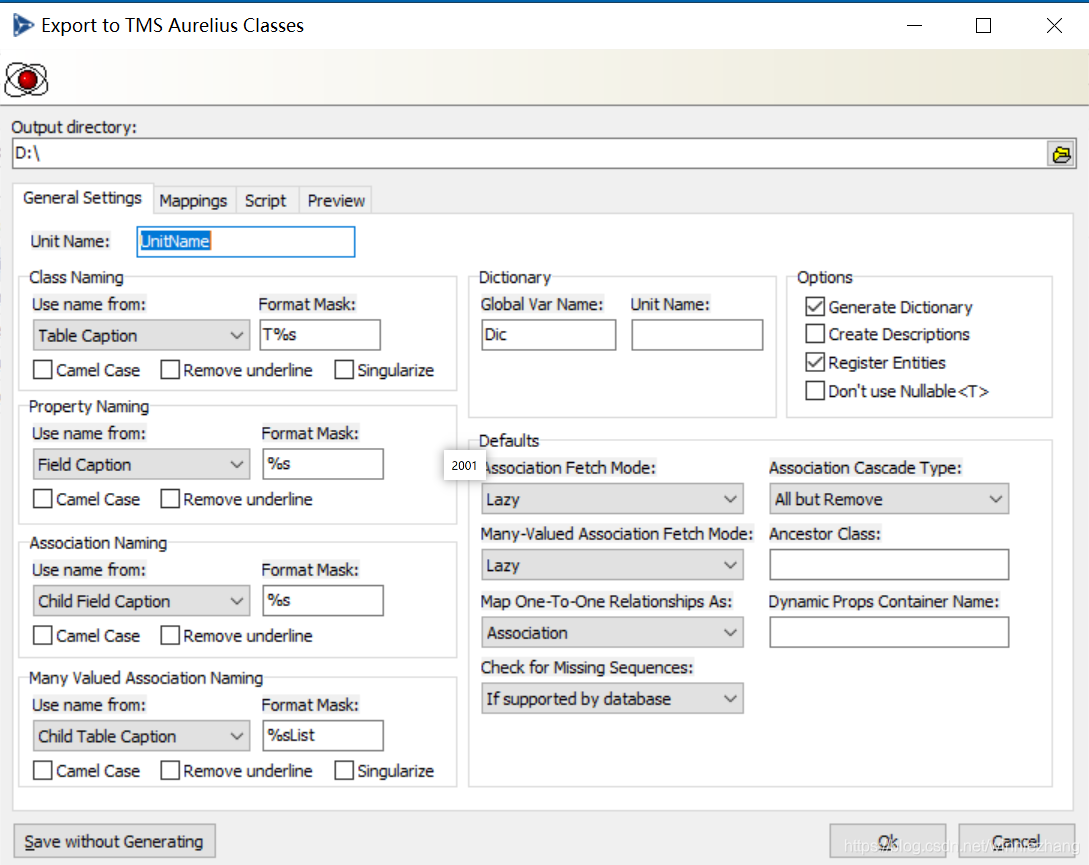This screenshot has height=865, width=1089.
Task: Open the Script tab
Action: (x=265, y=201)
